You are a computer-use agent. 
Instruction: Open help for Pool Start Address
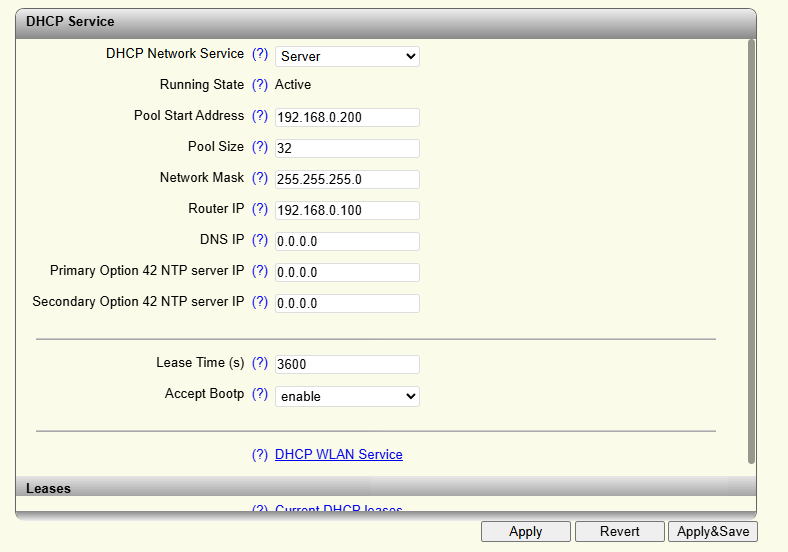tap(260, 116)
